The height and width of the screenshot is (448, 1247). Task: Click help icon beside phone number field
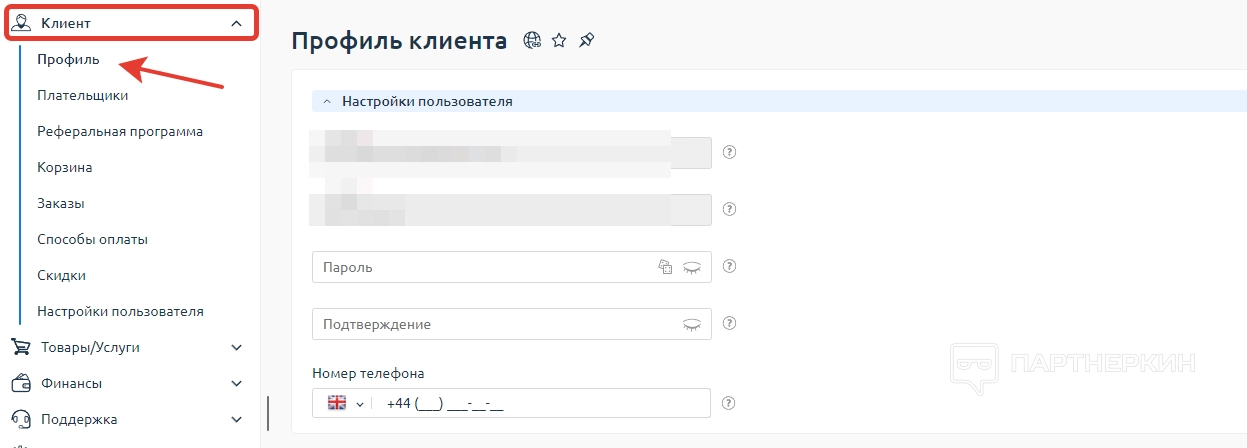click(729, 403)
